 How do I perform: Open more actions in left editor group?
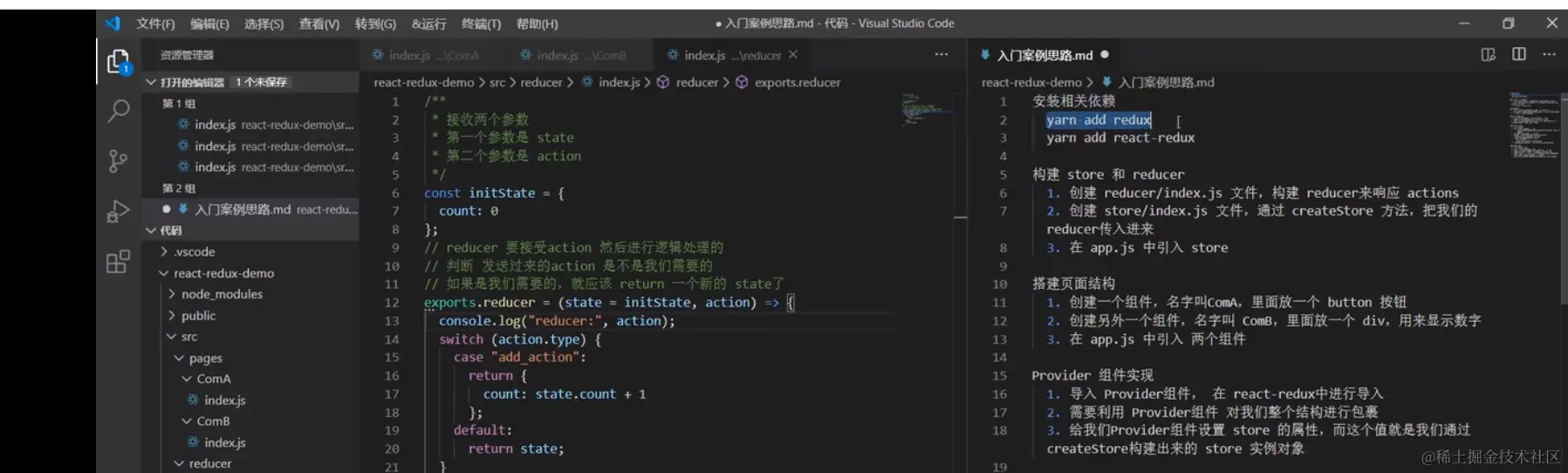pyautogui.click(x=941, y=54)
